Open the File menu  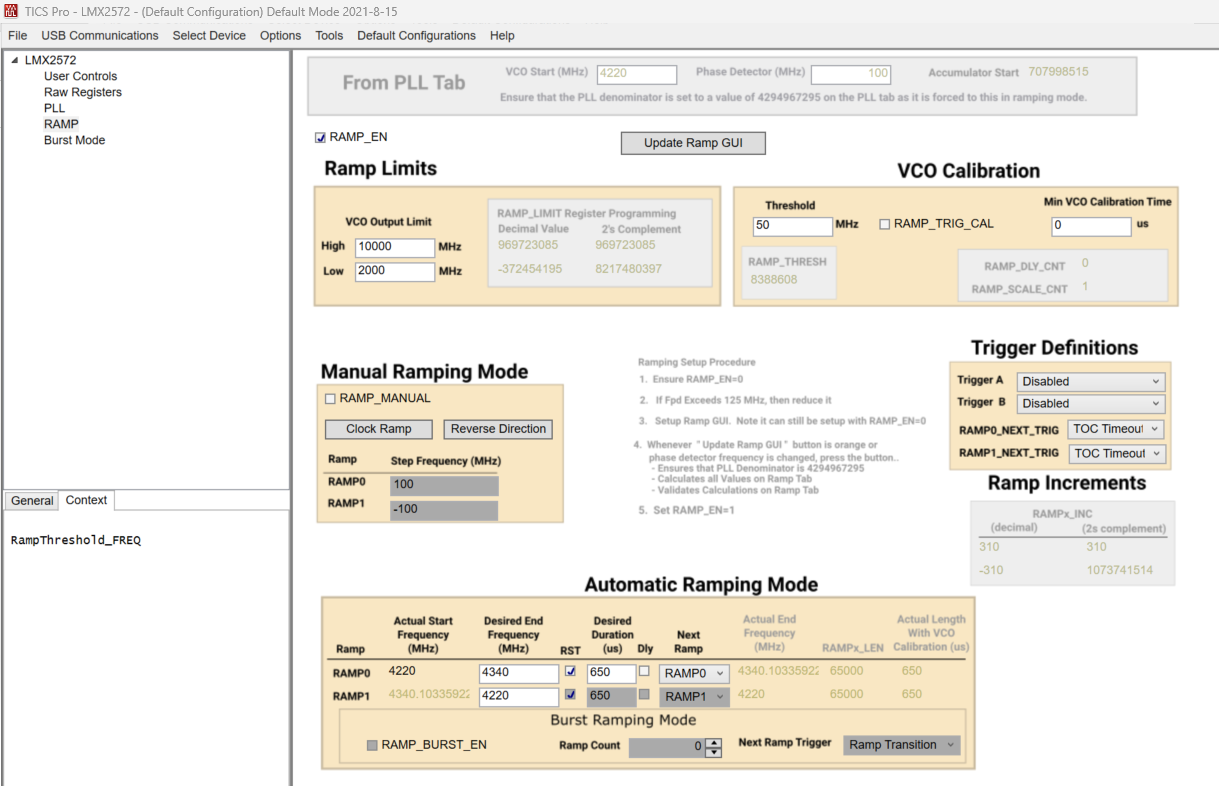pyautogui.click(x=17, y=35)
